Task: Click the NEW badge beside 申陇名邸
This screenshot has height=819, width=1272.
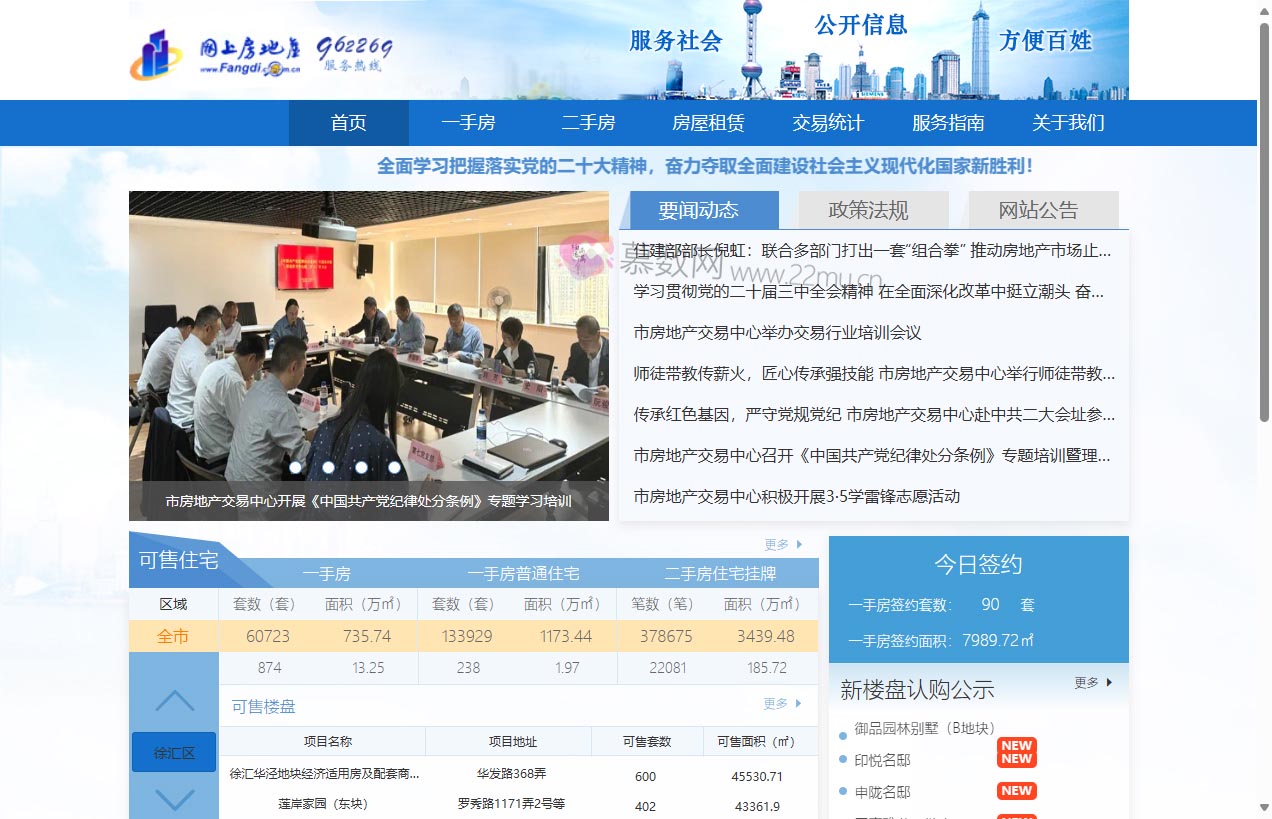Action: (x=1016, y=790)
